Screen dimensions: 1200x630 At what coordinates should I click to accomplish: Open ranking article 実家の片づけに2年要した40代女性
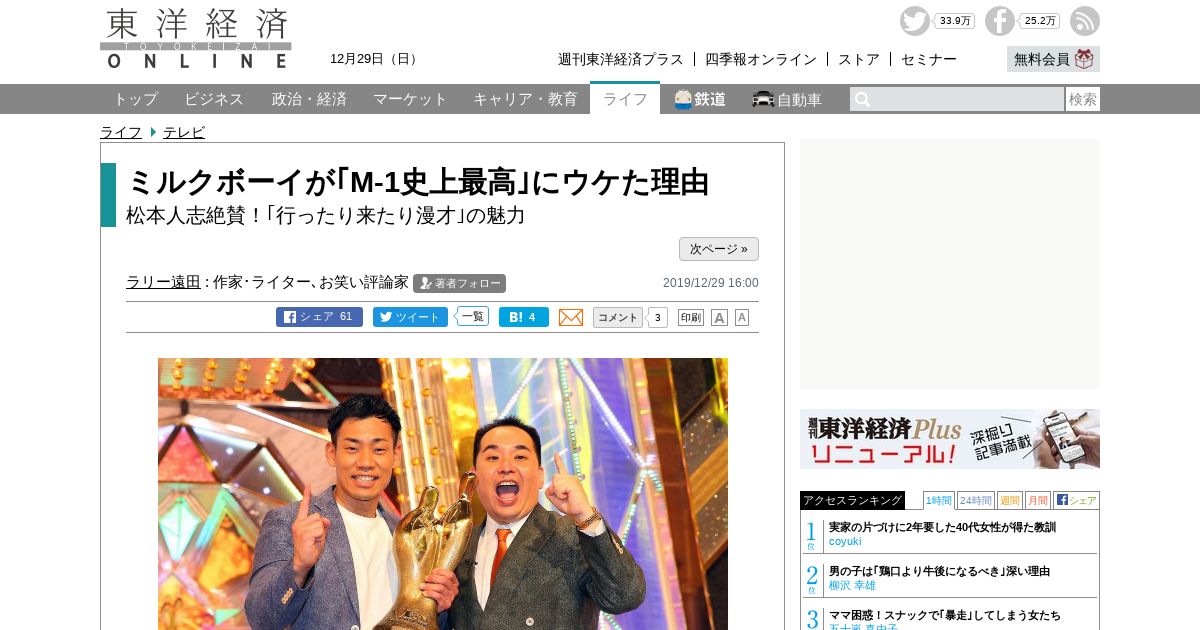pyautogui.click(x=942, y=527)
